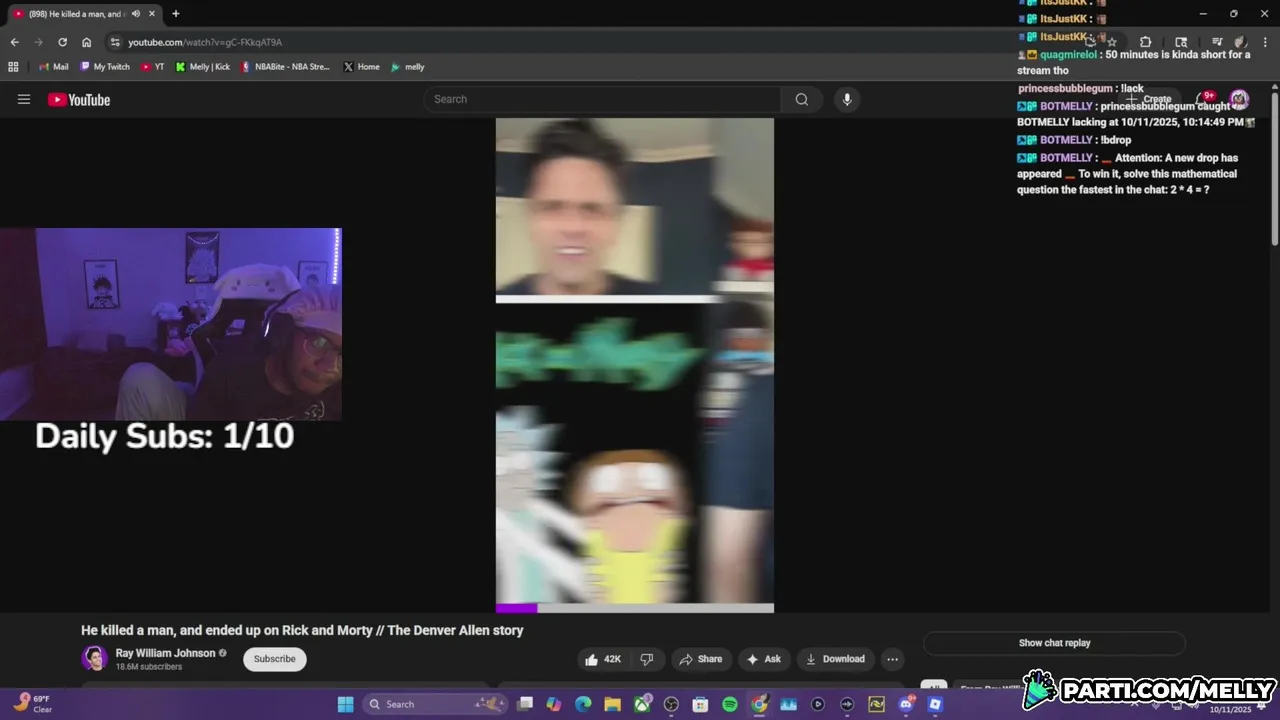The height and width of the screenshot is (720, 1280).
Task: Open the My Twitch bookmark
Action: 104,67
